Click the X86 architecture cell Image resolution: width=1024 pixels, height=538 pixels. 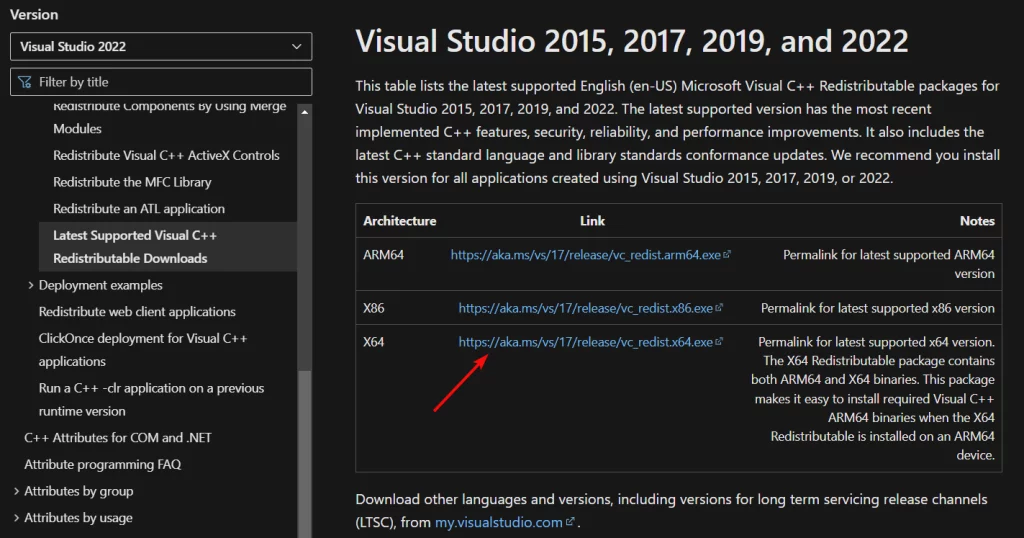coord(374,308)
